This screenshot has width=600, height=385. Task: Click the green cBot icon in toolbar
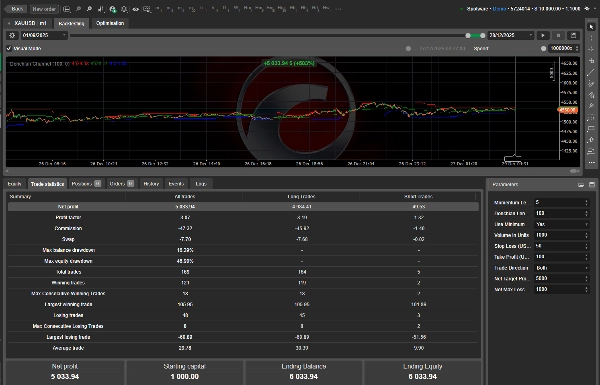click(x=112, y=9)
